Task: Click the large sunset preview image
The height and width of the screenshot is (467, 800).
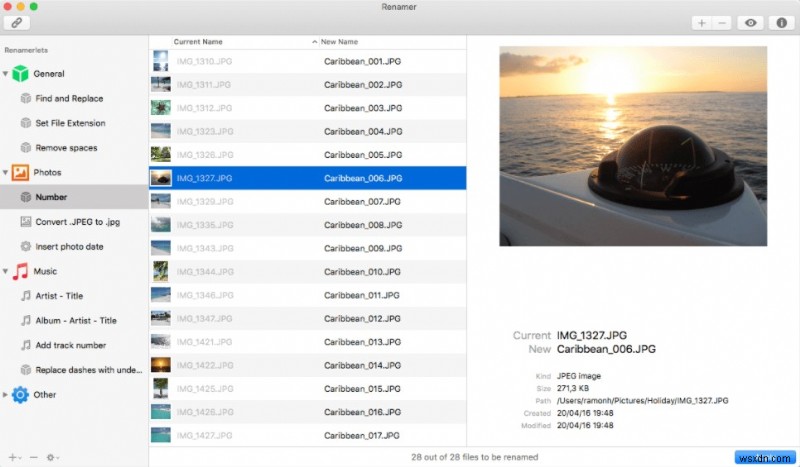Action: point(633,146)
